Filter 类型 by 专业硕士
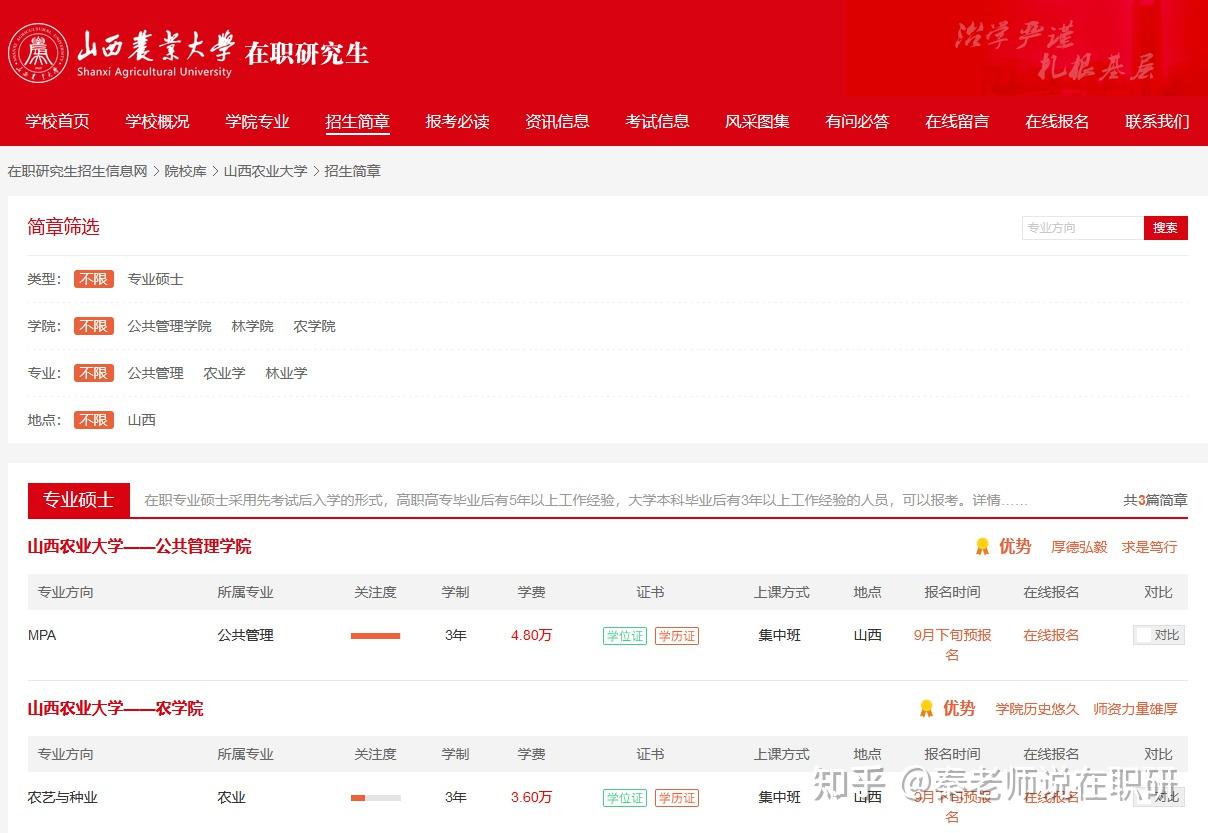Screen dimensions: 1208x833 pos(155,279)
